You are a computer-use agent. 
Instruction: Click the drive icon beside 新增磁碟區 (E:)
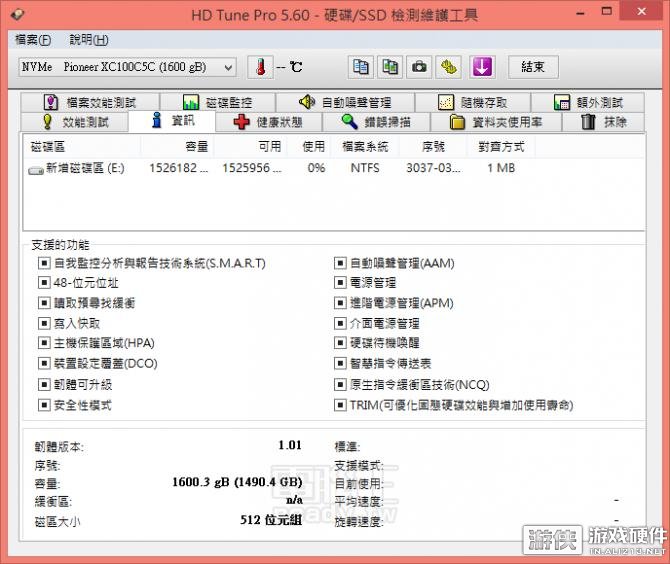coord(36,170)
